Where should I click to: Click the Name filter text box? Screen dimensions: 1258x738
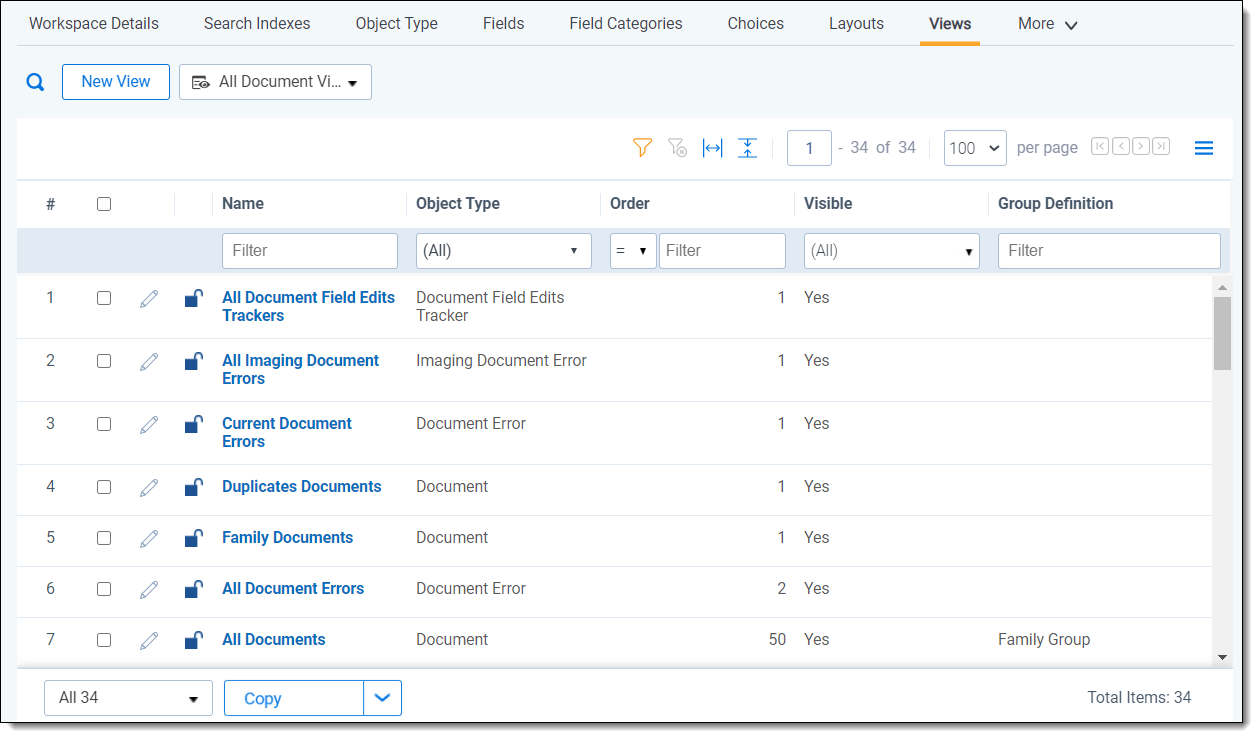(310, 251)
